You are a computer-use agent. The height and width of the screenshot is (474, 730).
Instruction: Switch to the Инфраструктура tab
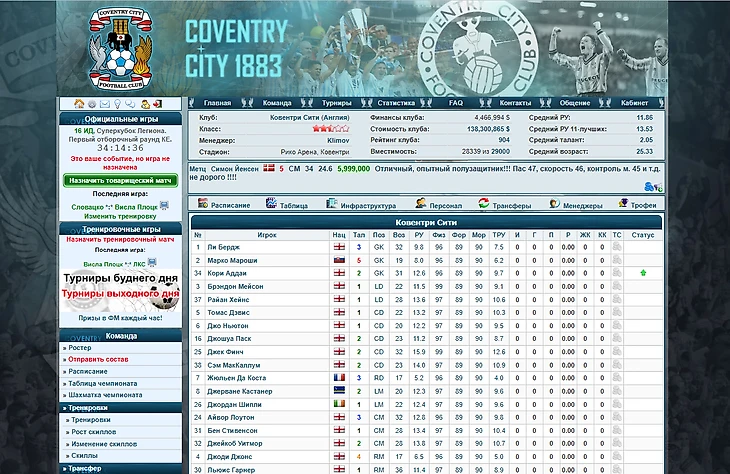coord(363,206)
